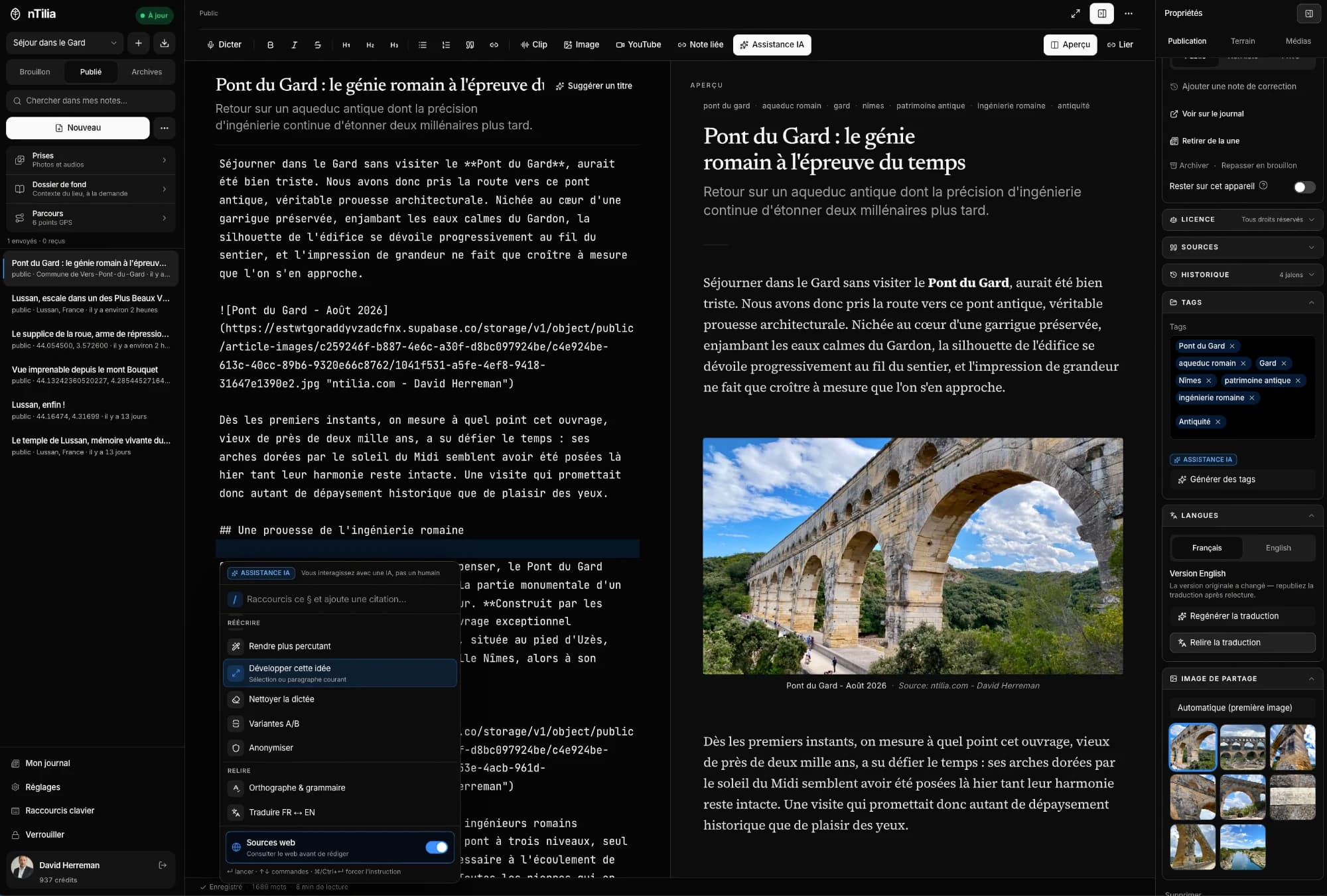Click the Chercher dans mes notes field
Screen dimensions: 1327x896
91,101
